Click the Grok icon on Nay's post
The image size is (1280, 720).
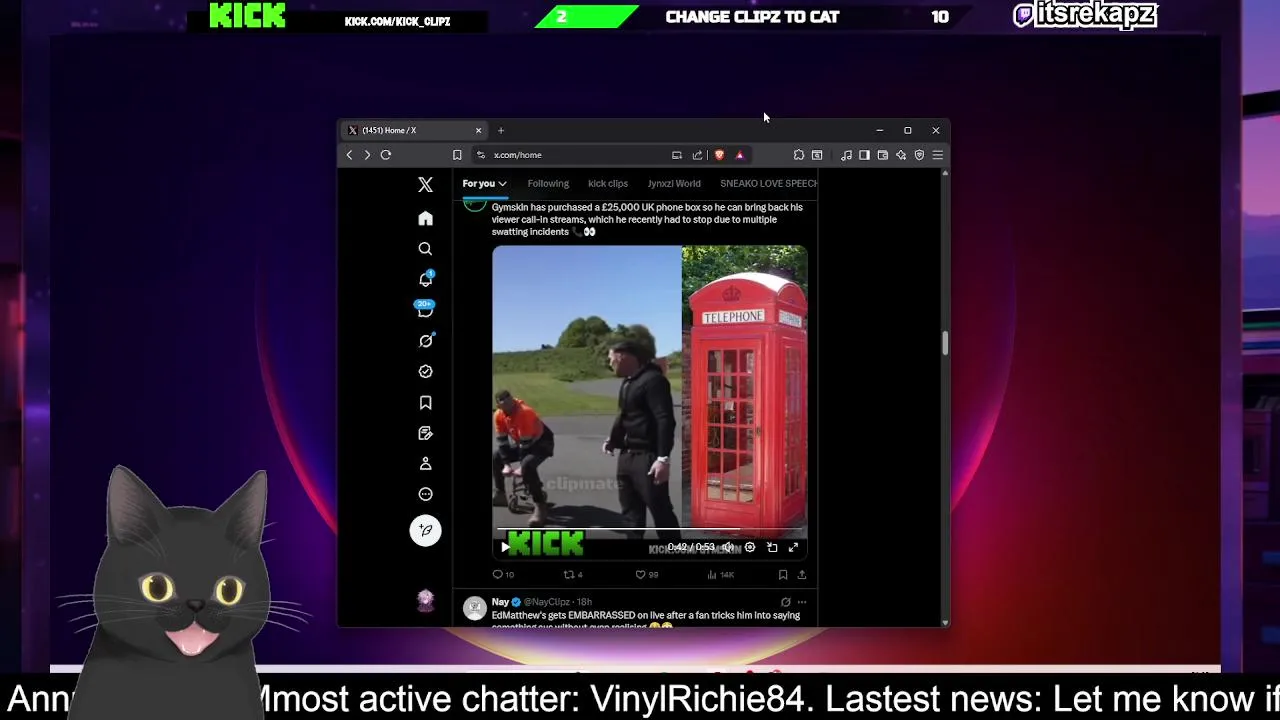[785, 602]
